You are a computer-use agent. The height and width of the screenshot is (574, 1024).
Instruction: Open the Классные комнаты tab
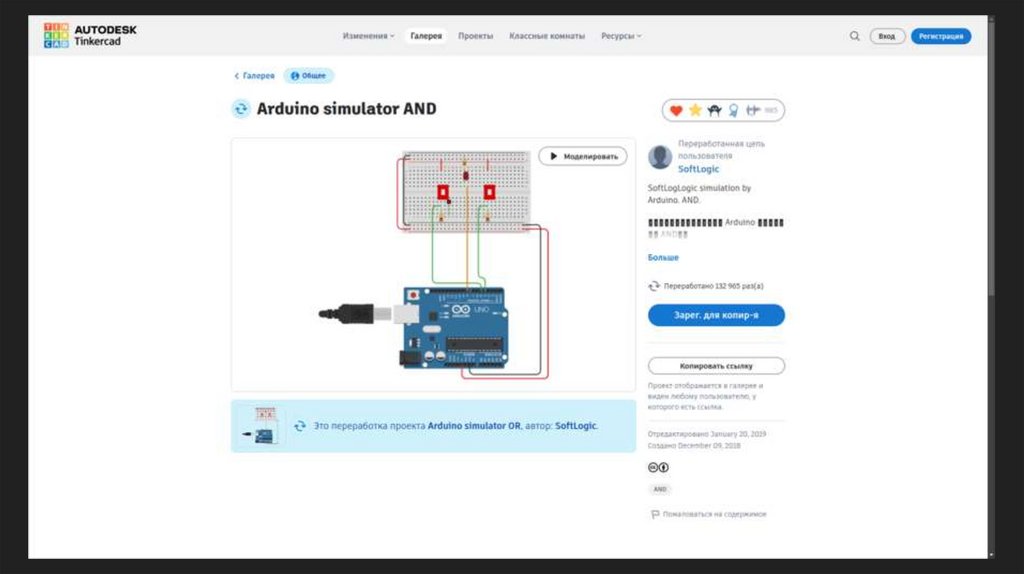pyautogui.click(x=547, y=36)
